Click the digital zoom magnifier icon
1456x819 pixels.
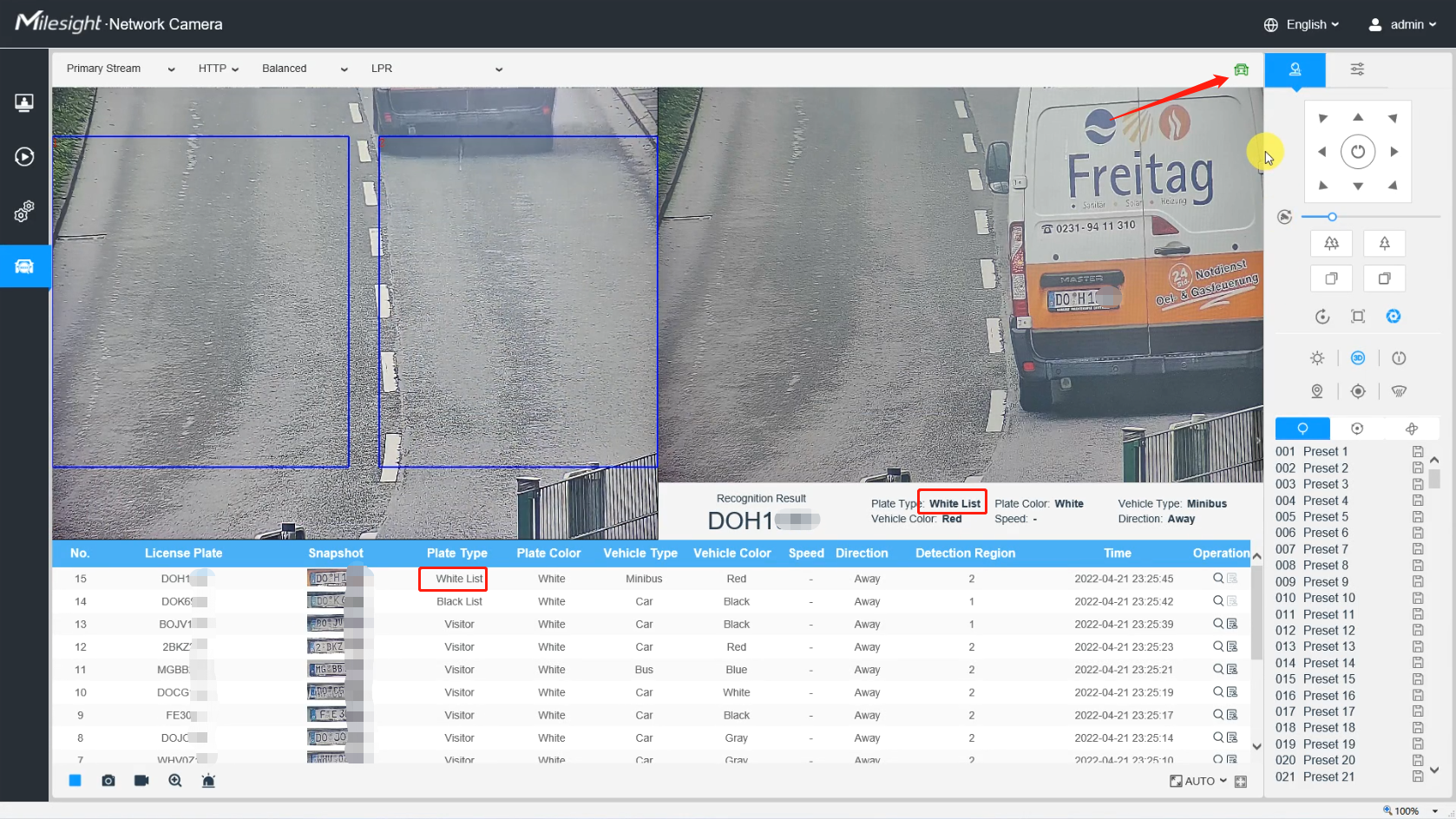pyautogui.click(x=175, y=781)
